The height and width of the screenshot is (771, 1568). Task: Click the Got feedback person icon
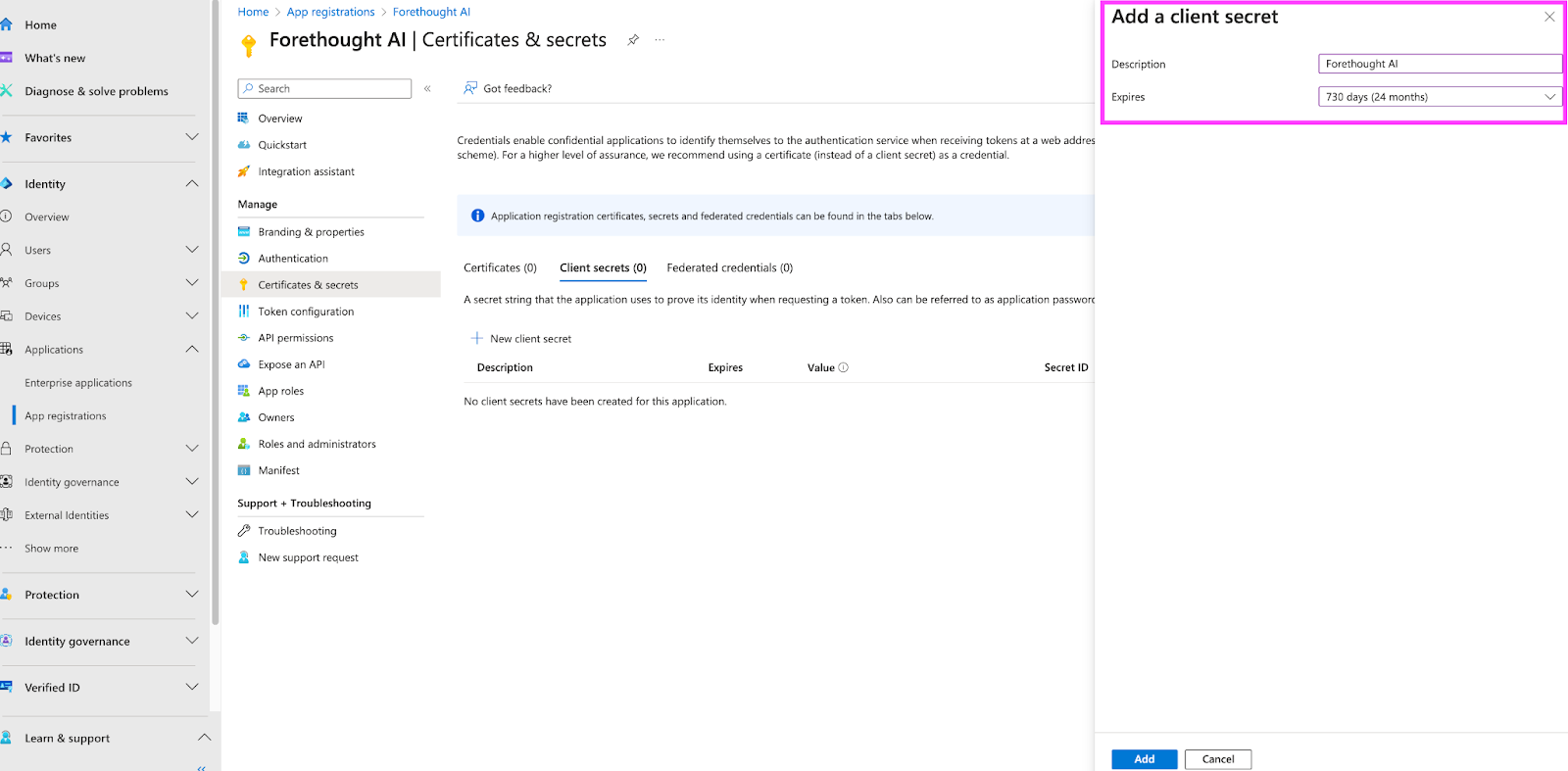pyautogui.click(x=470, y=88)
